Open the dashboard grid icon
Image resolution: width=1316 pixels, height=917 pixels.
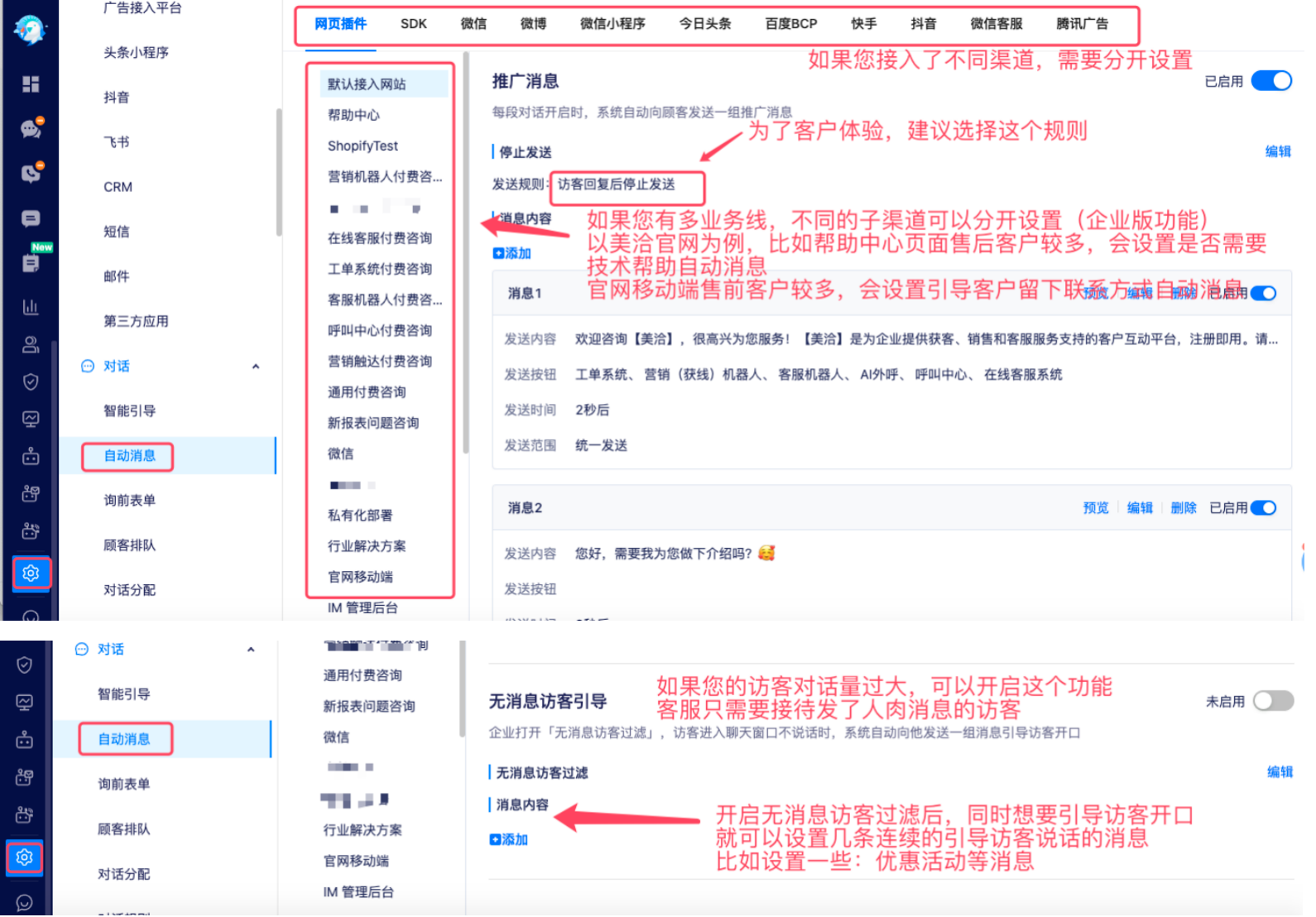(31, 84)
